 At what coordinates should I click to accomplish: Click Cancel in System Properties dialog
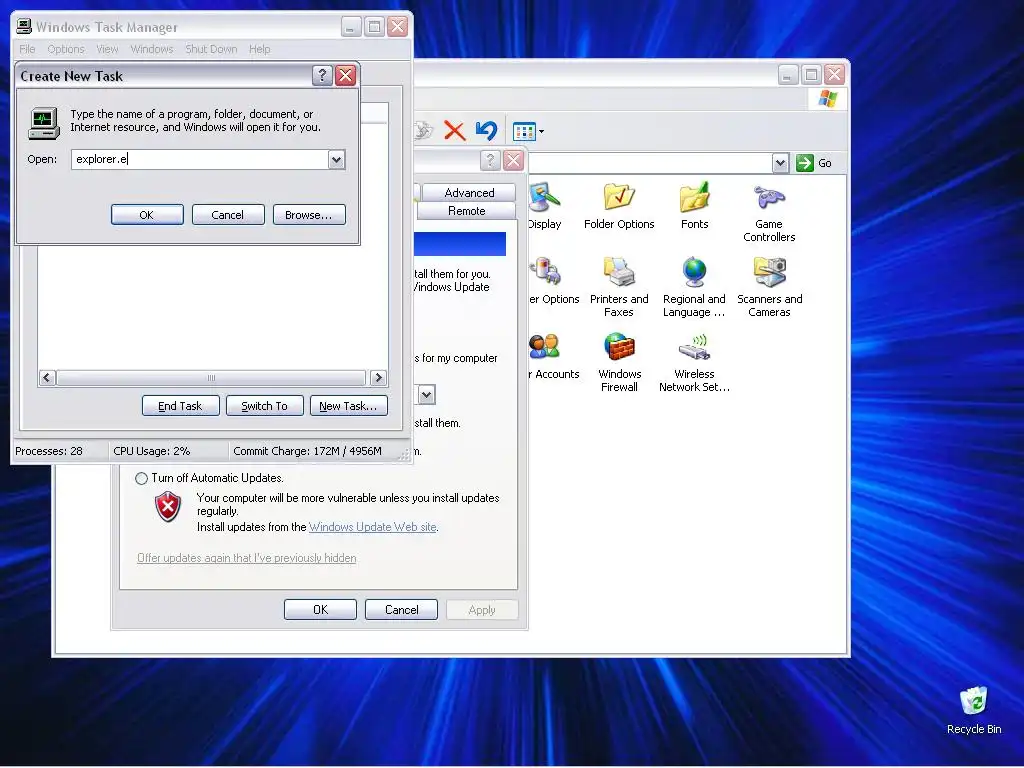[x=402, y=609]
